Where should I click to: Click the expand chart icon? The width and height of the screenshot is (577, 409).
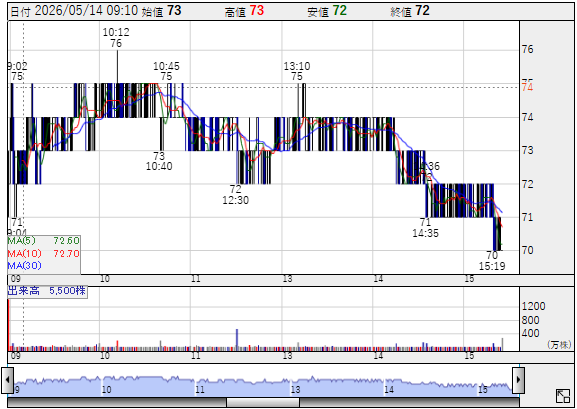[x=562, y=396]
